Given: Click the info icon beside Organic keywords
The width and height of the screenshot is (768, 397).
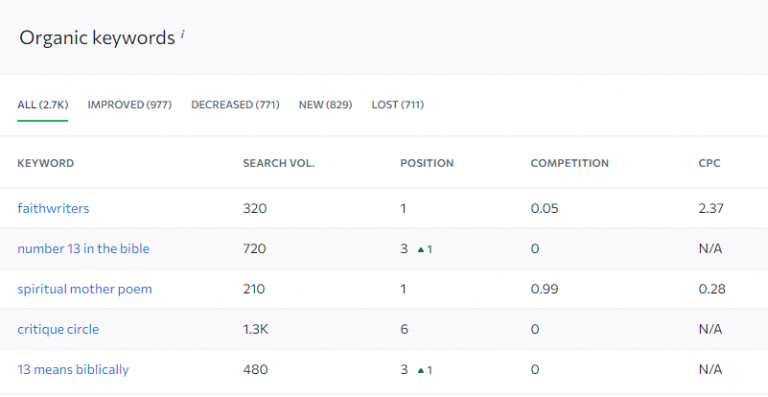Looking at the screenshot, I should [183, 34].
